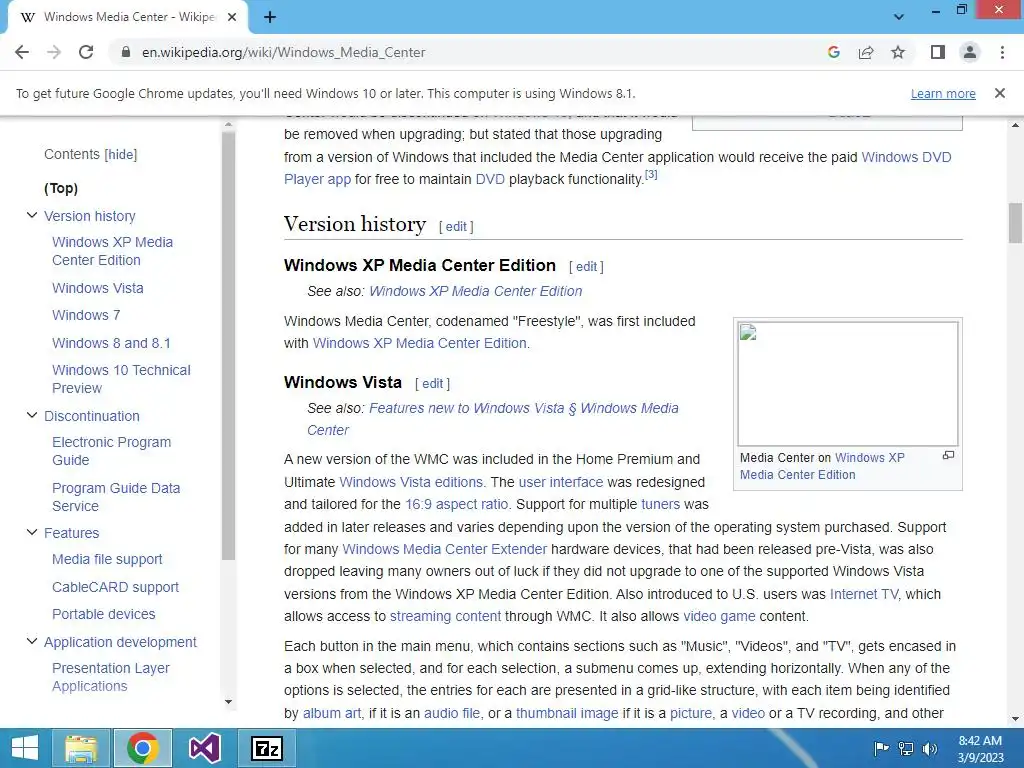Close the Windows Media Center tab

click(232, 17)
